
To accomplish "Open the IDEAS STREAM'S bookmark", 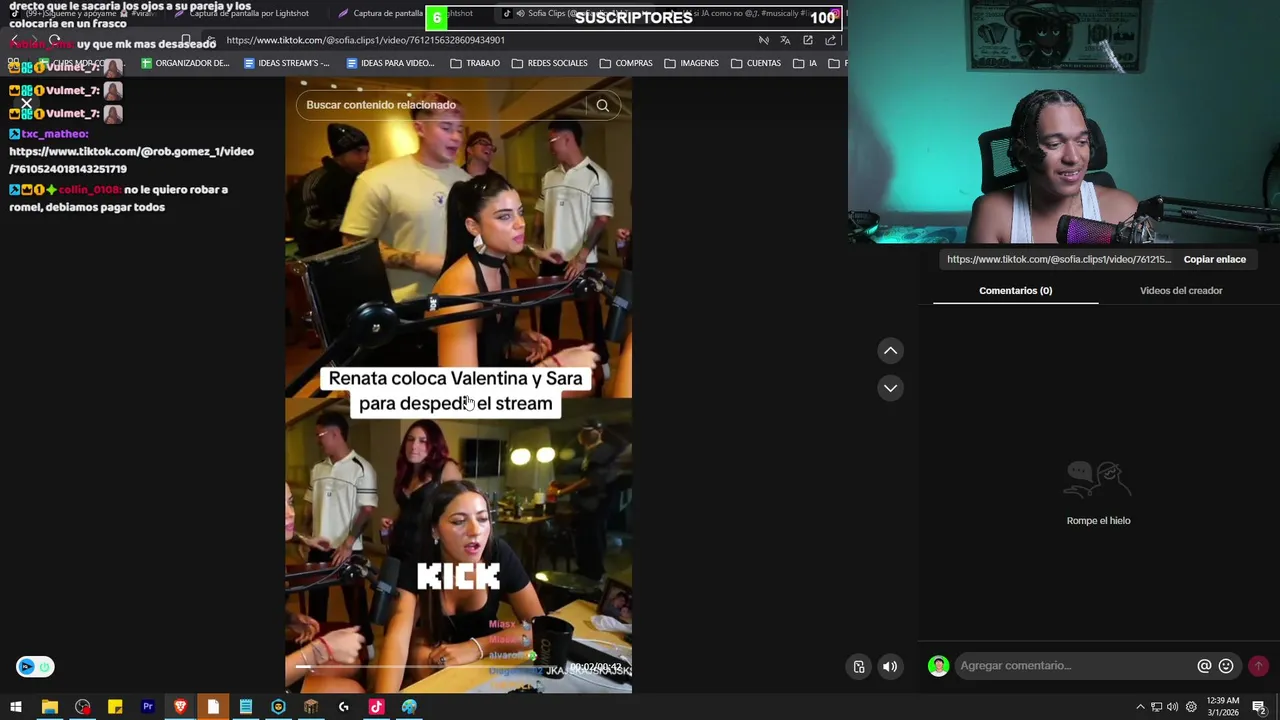I will coord(286,63).
